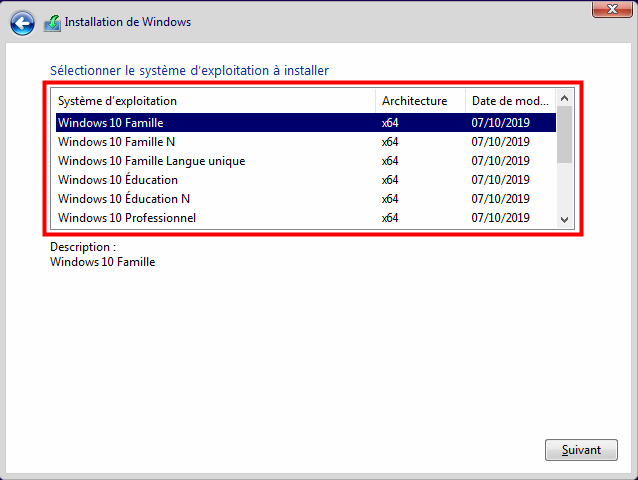
Task: Select the highlighted Windows 10 Famille row
Action: (x=110, y=123)
